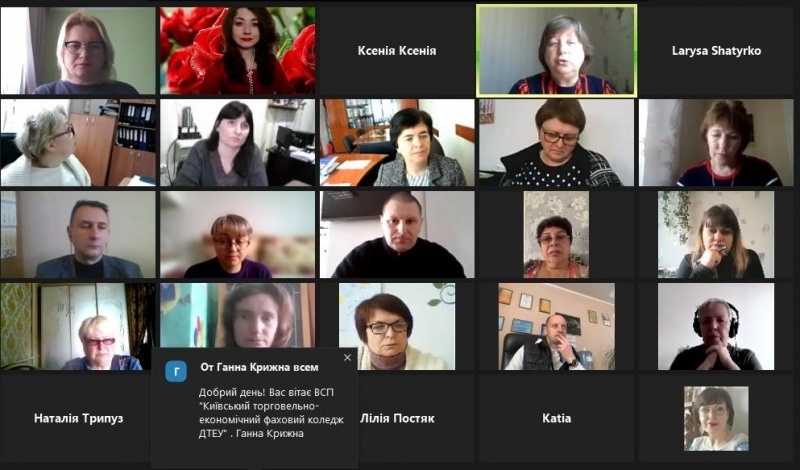Select the Katia participant tile
The width and height of the screenshot is (800, 470).
point(557,418)
